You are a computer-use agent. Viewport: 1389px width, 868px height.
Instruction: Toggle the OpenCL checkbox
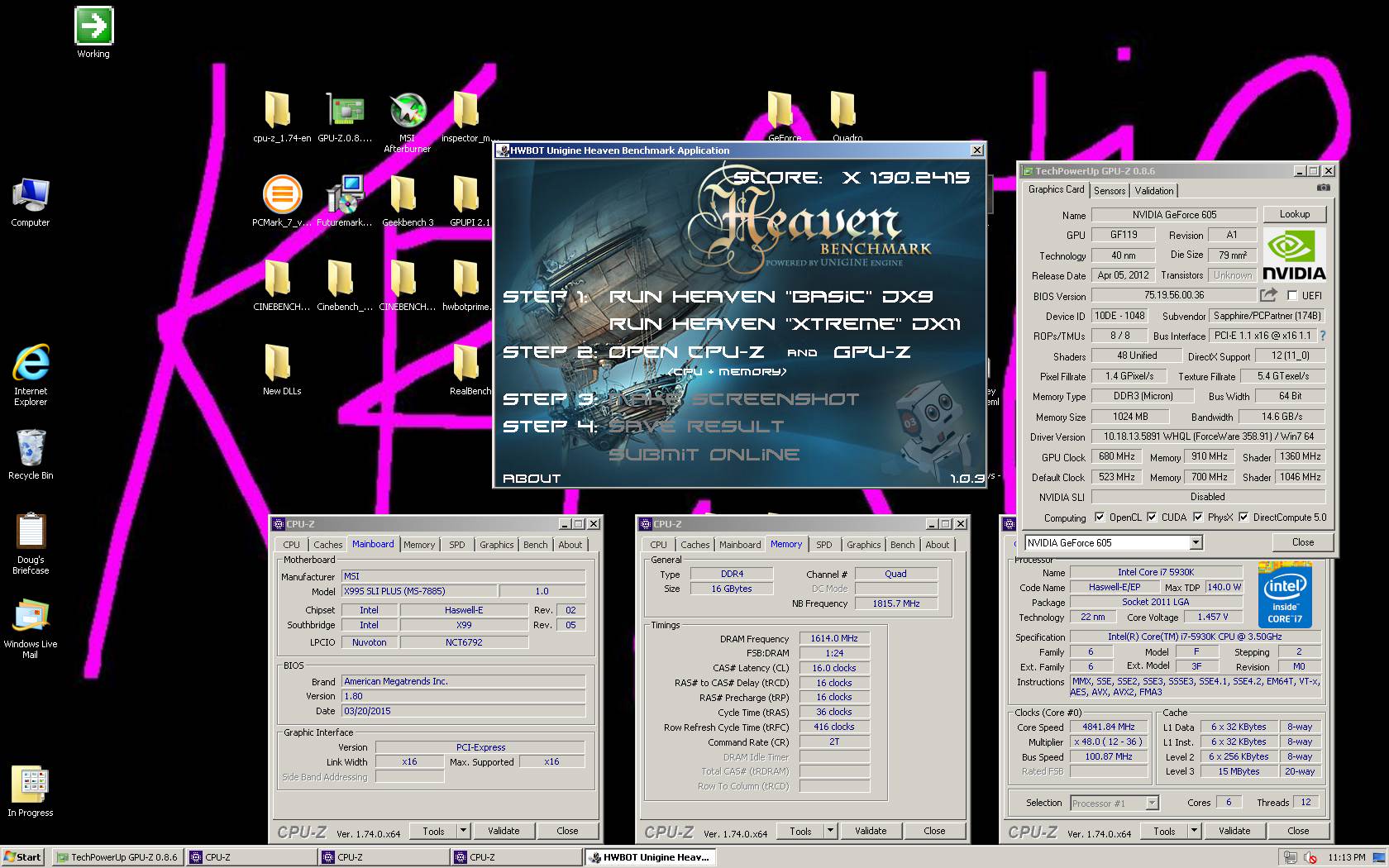point(1099,517)
